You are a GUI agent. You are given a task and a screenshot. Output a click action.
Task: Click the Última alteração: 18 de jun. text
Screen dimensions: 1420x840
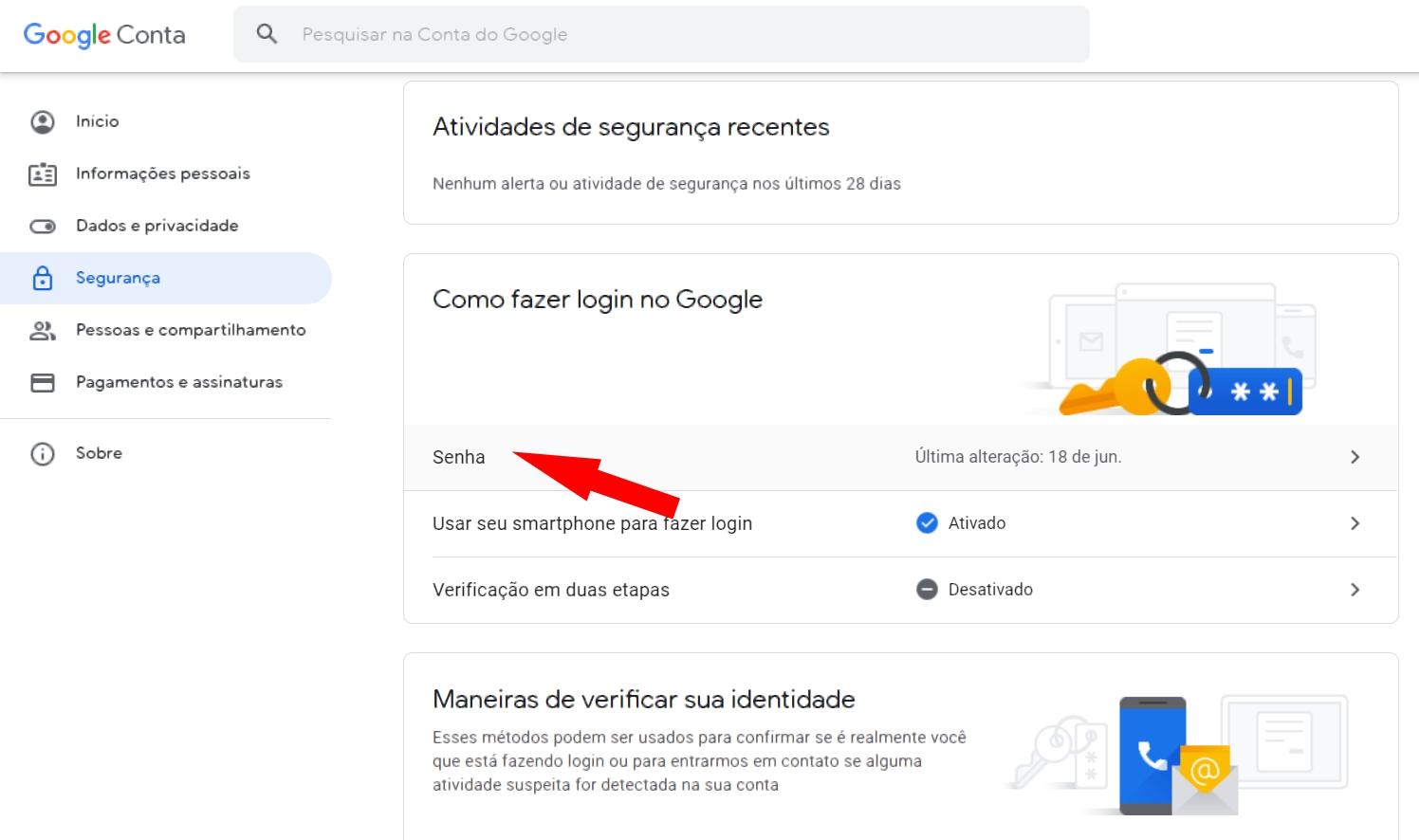[1018, 457]
